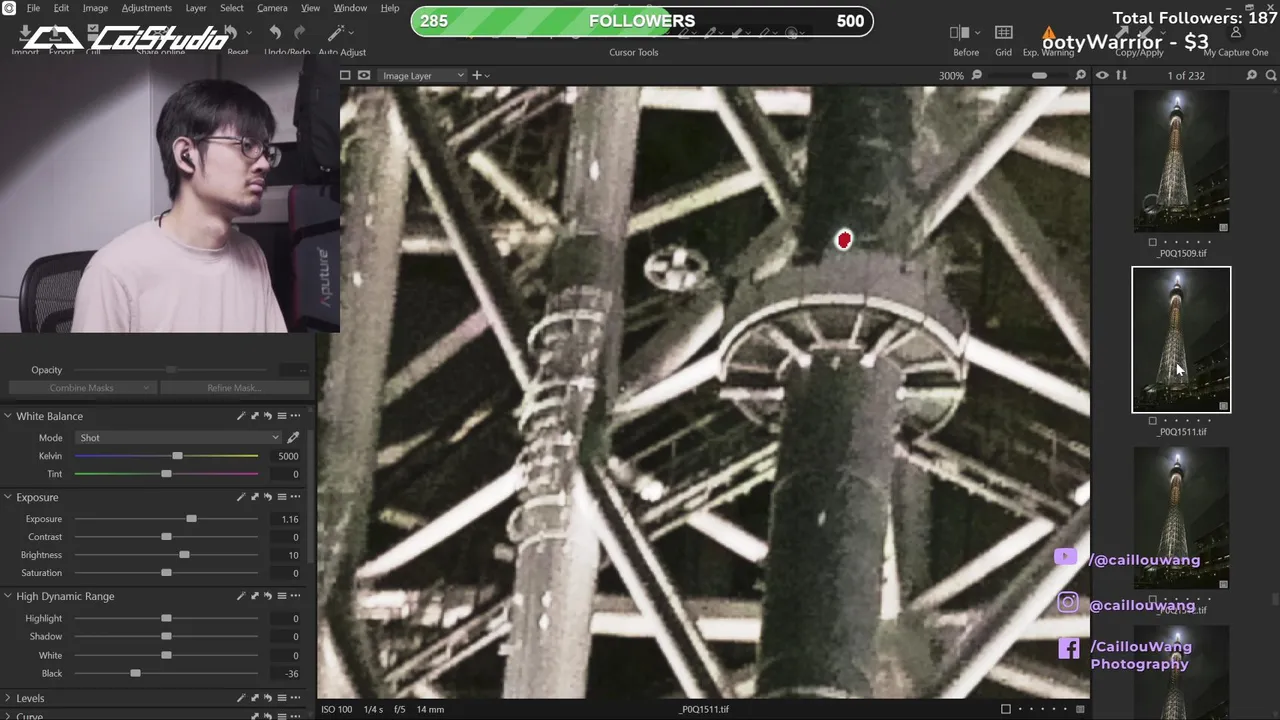Image resolution: width=1280 pixels, height=720 pixels.
Task: Open browser sort order icon
Action: (x=1121, y=75)
